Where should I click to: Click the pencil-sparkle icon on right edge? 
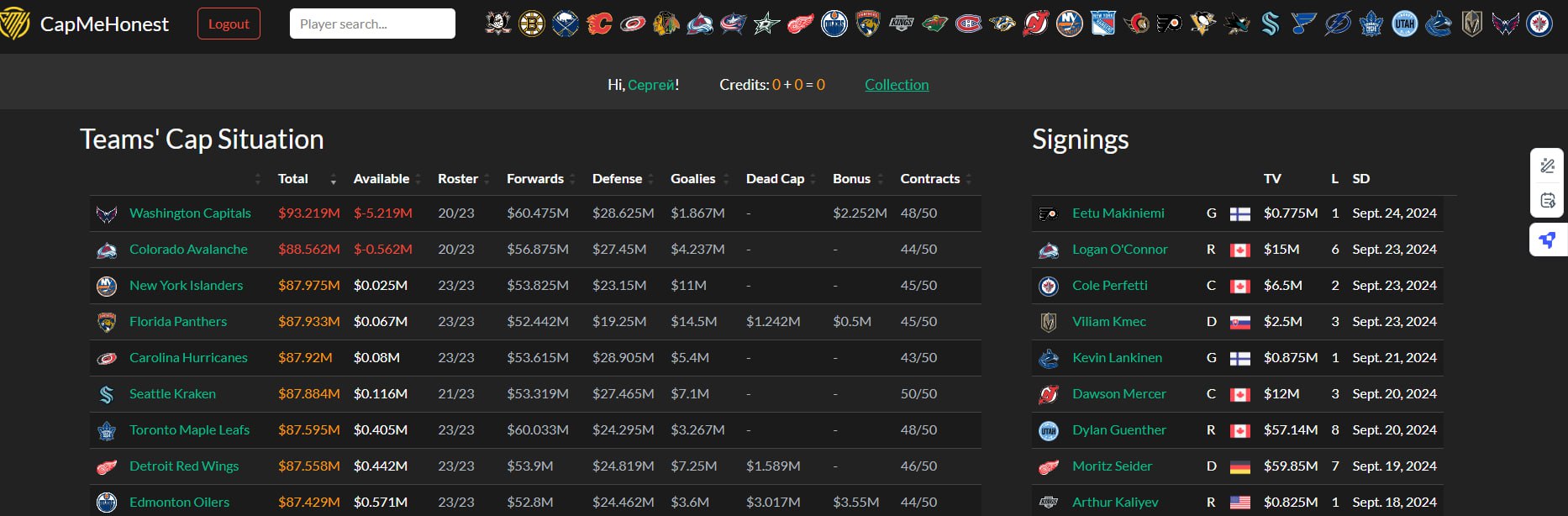(x=1548, y=166)
